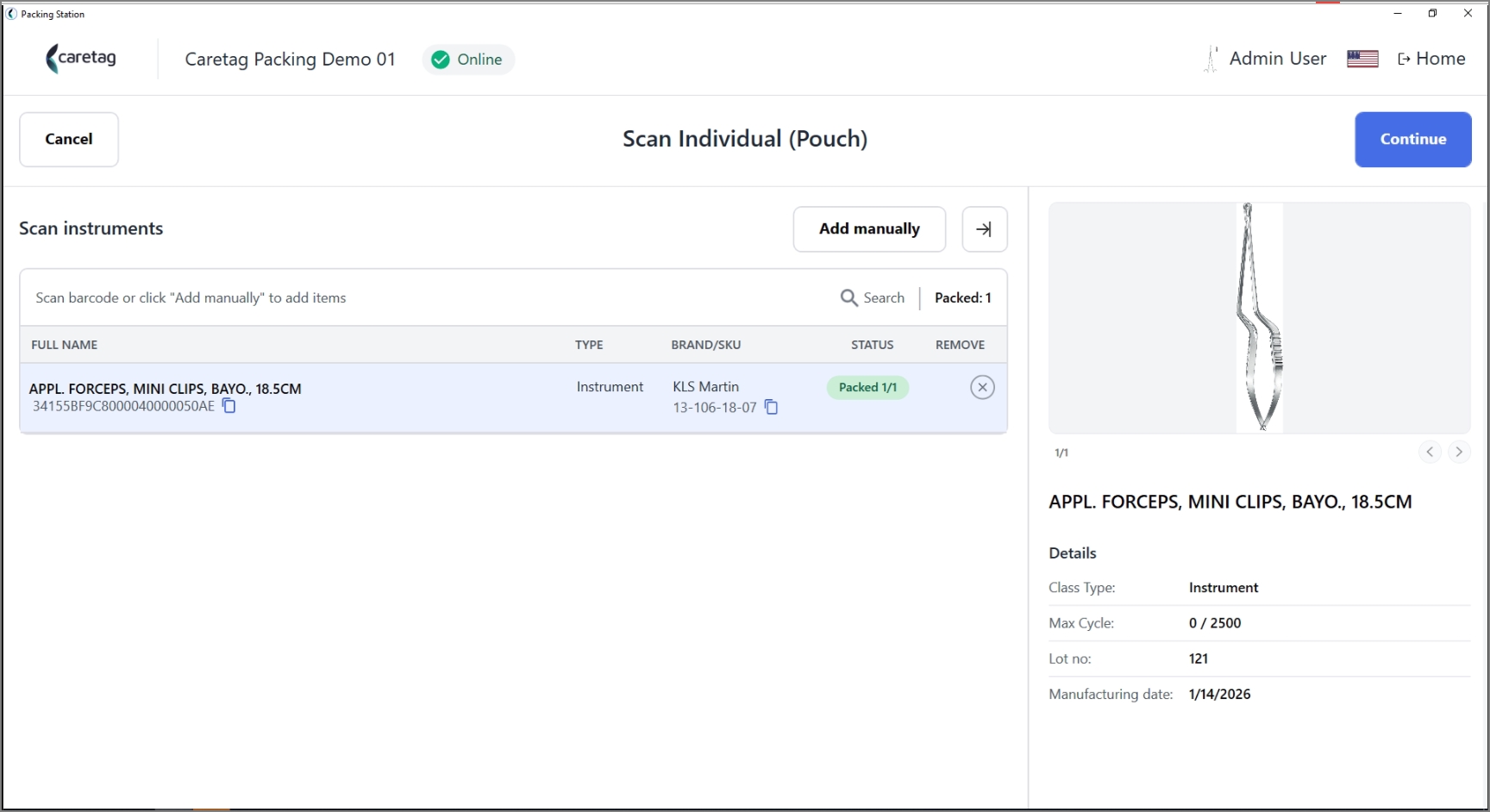This screenshot has width=1490, height=812.
Task: Click the FULL NAME column header
Action: click(65, 345)
